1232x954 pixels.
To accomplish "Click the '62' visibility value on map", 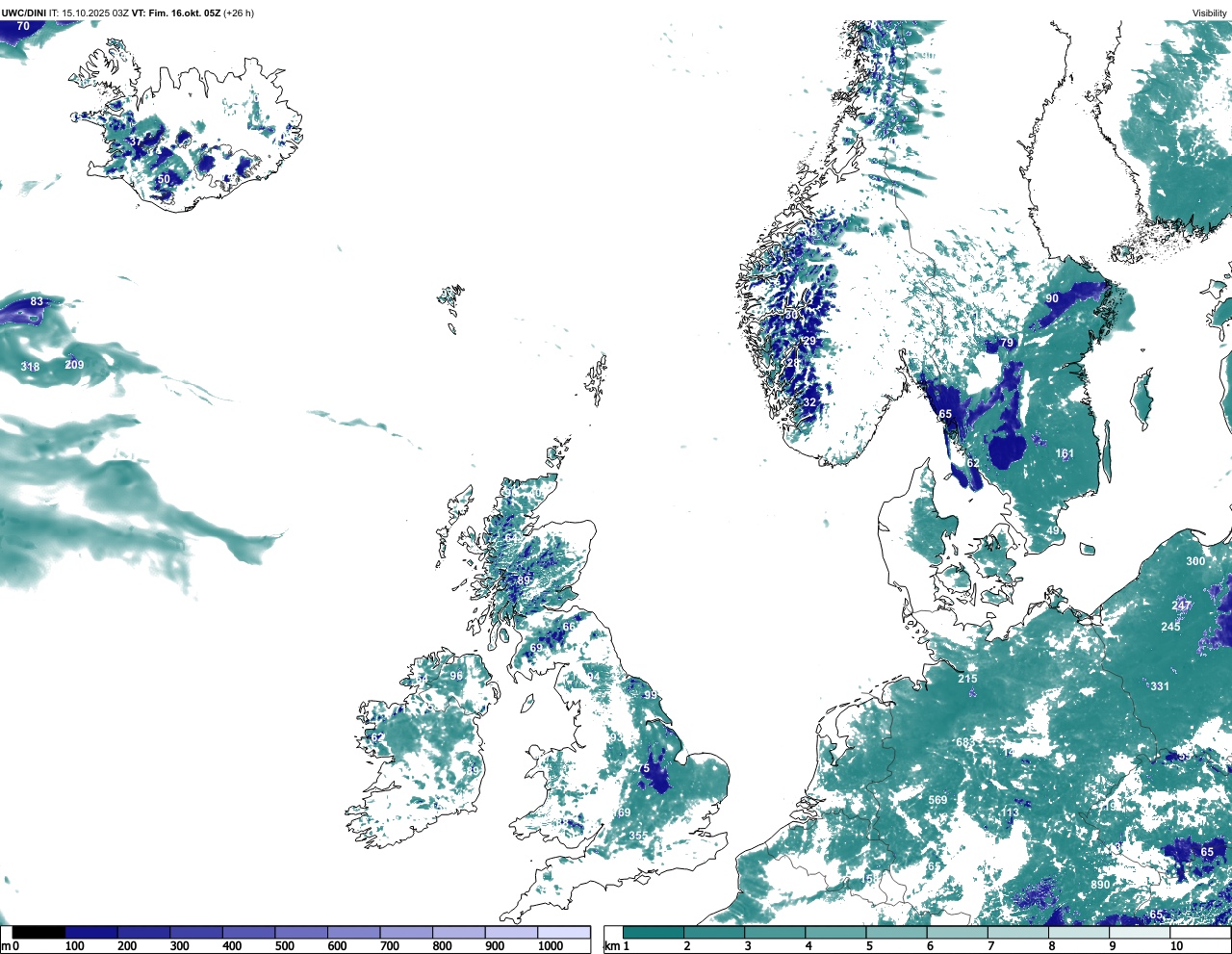I will [x=972, y=463].
